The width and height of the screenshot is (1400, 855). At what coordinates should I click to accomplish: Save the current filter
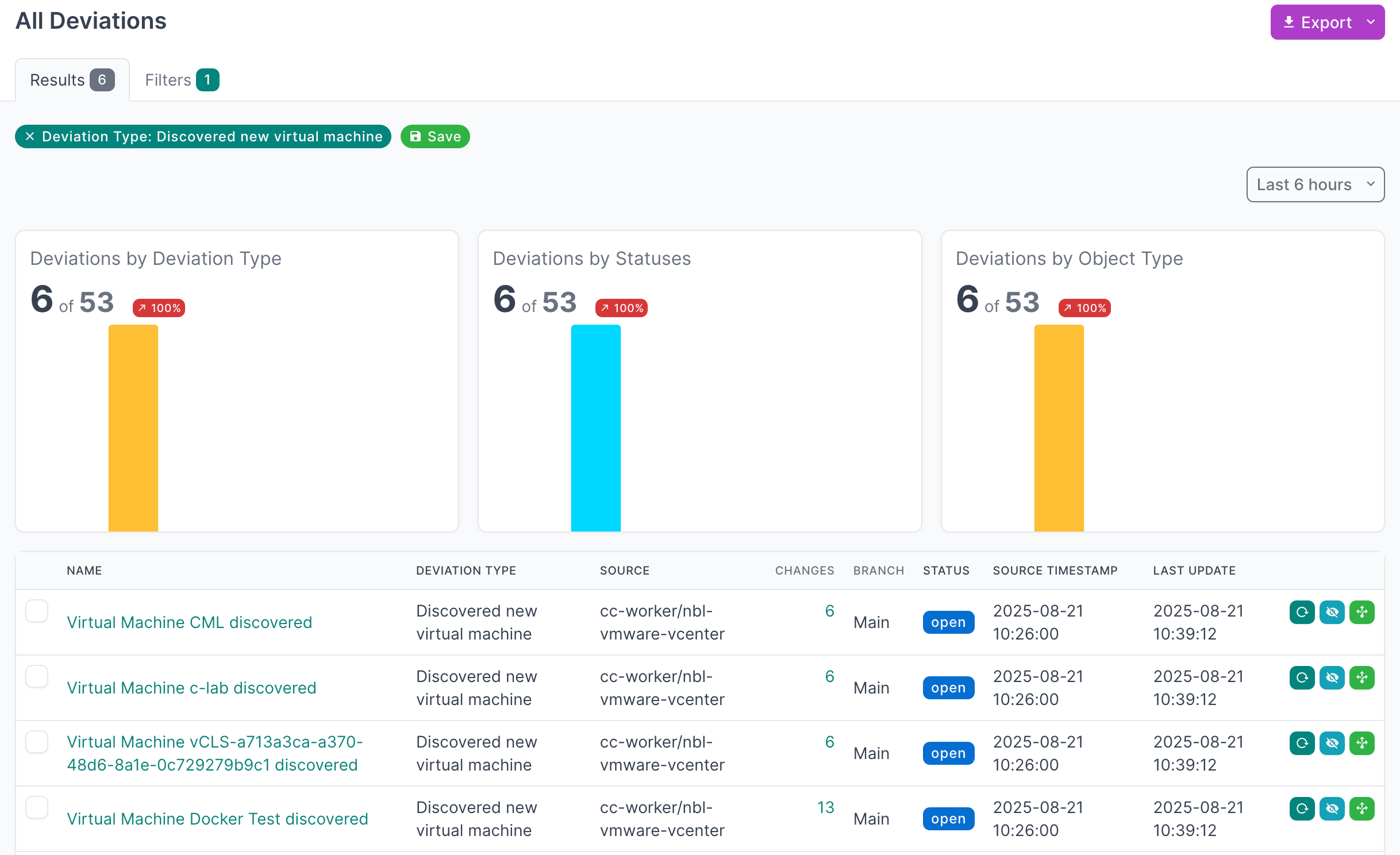[x=435, y=136]
